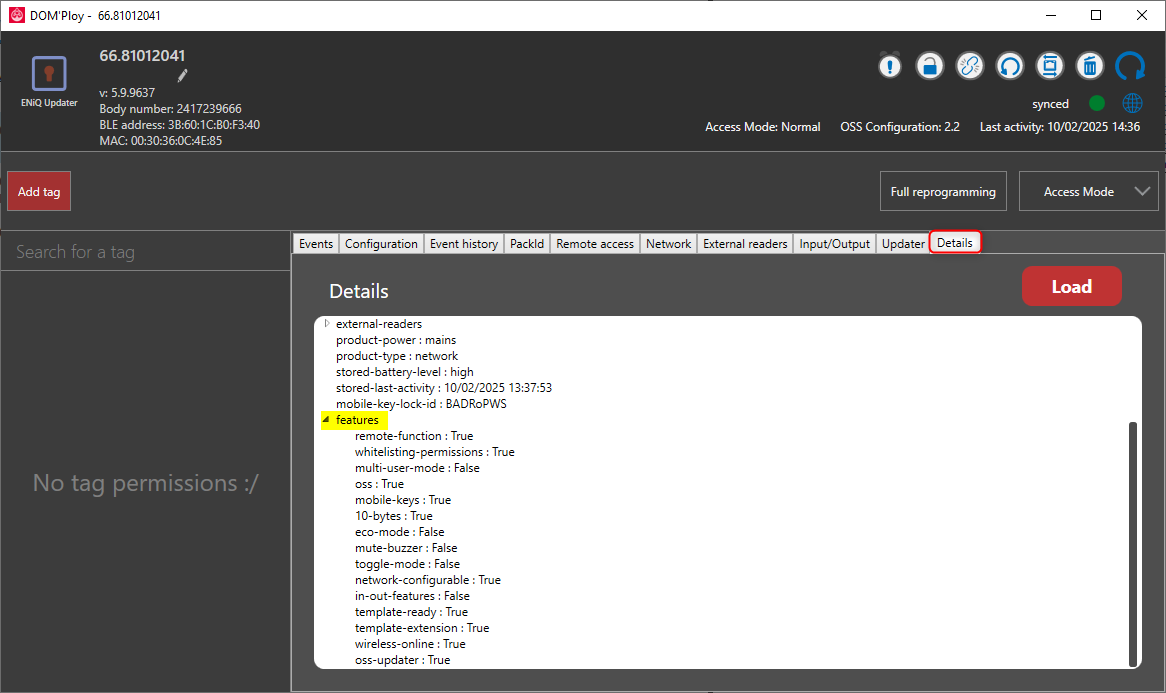The image size is (1166, 693).
Task: Select 'product-type : network' row
Action: [x=396, y=356]
